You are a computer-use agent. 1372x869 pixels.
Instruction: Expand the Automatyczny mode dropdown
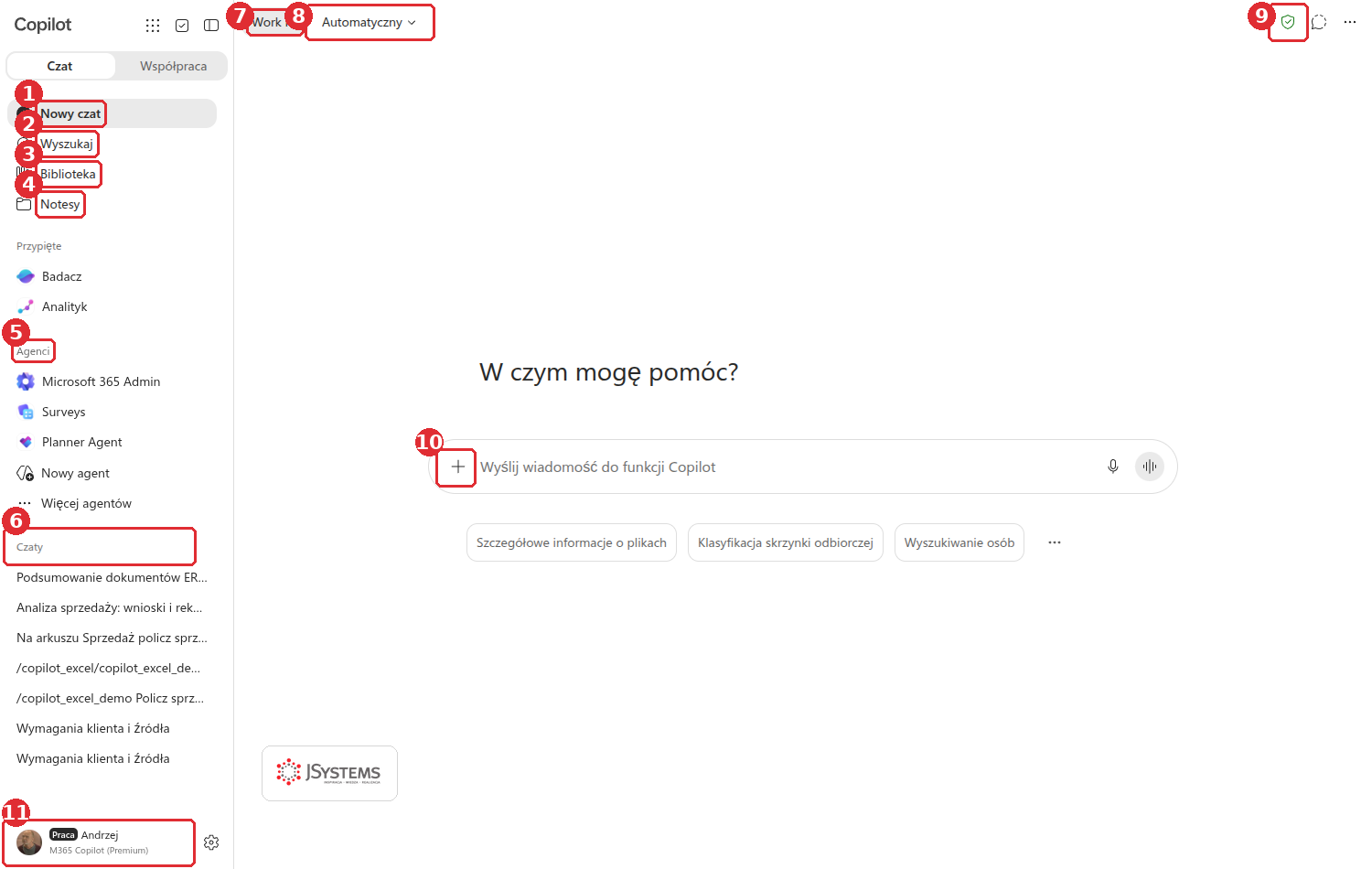370,22
